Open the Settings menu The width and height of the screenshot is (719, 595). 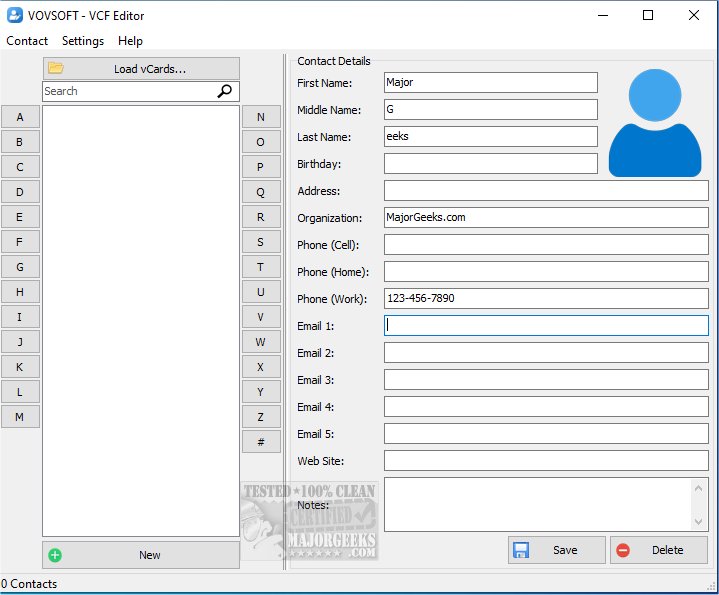pos(83,41)
